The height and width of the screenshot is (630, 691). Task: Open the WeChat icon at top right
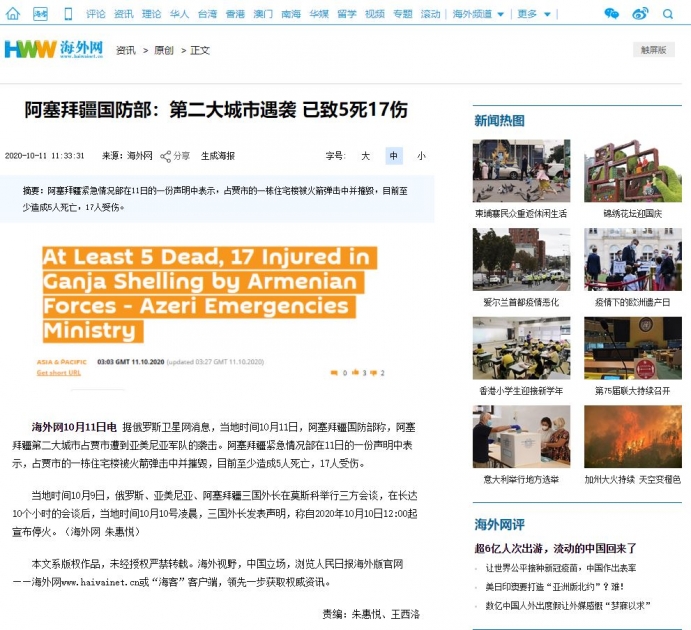tap(611, 14)
